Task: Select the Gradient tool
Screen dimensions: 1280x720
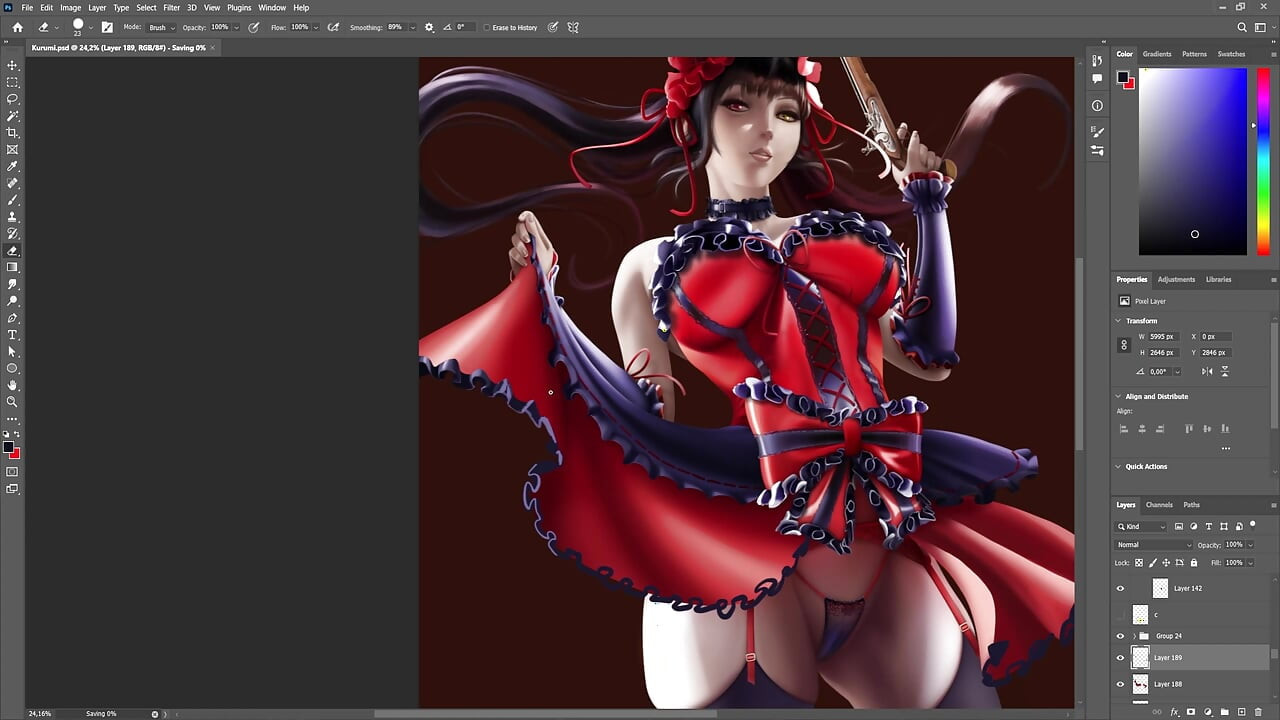Action: pos(13,267)
